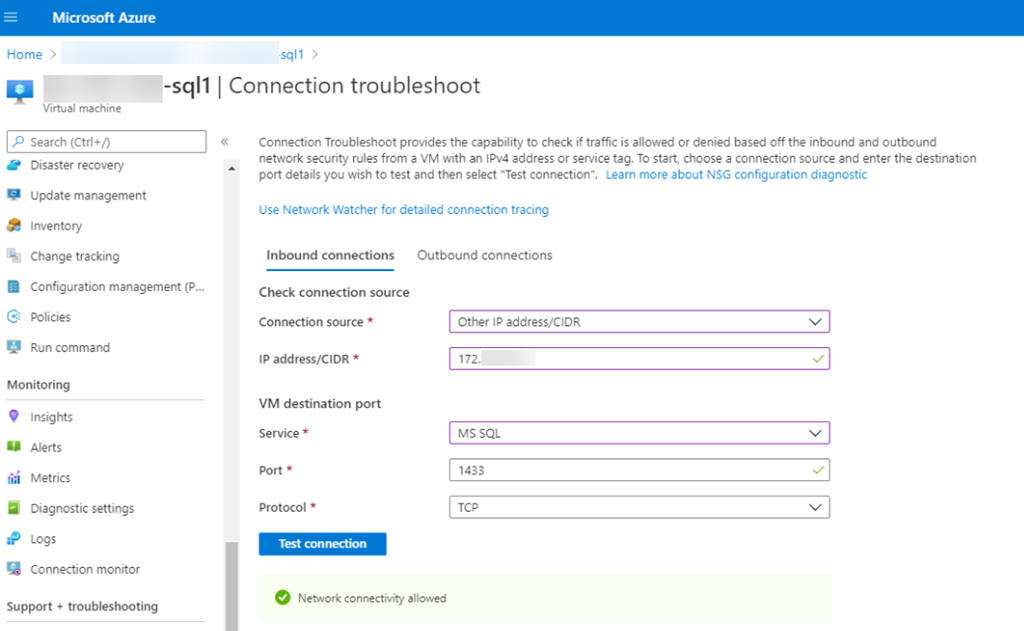The width and height of the screenshot is (1024, 631).
Task: Open Use Network Watcher for detailed tracing
Action: [404, 210]
